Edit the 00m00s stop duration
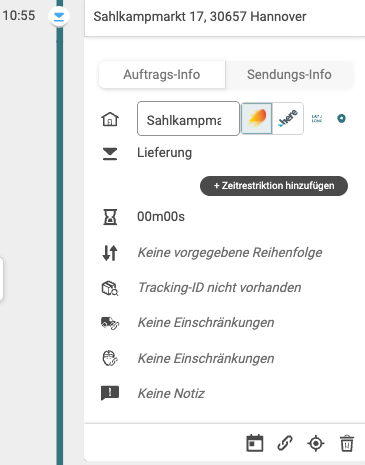The width and height of the screenshot is (365, 465). pyautogui.click(x=161, y=217)
